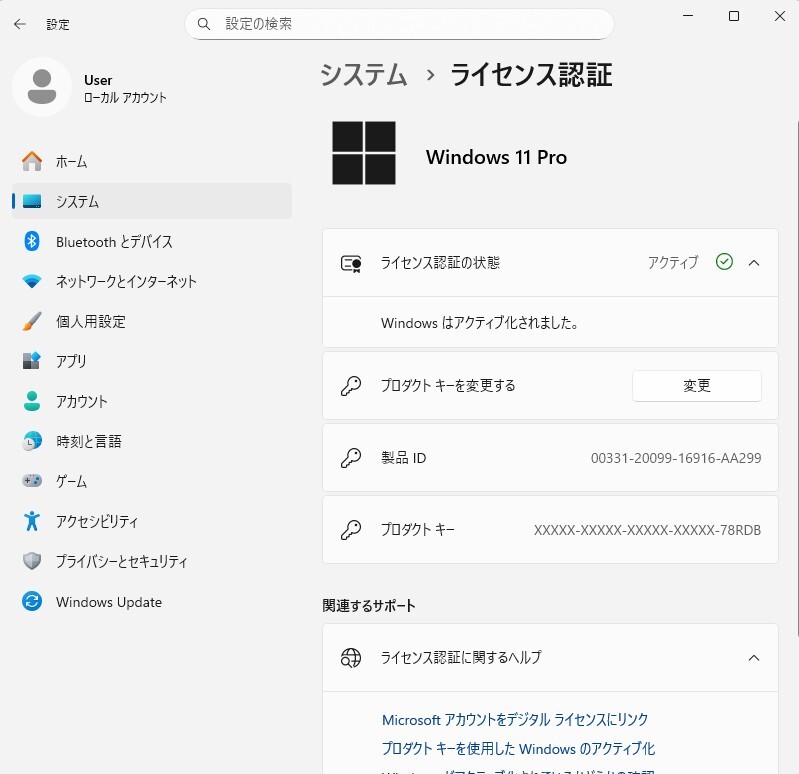Open Windows Update page
This screenshot has width=799, height=774.
[x=152, y=601]
